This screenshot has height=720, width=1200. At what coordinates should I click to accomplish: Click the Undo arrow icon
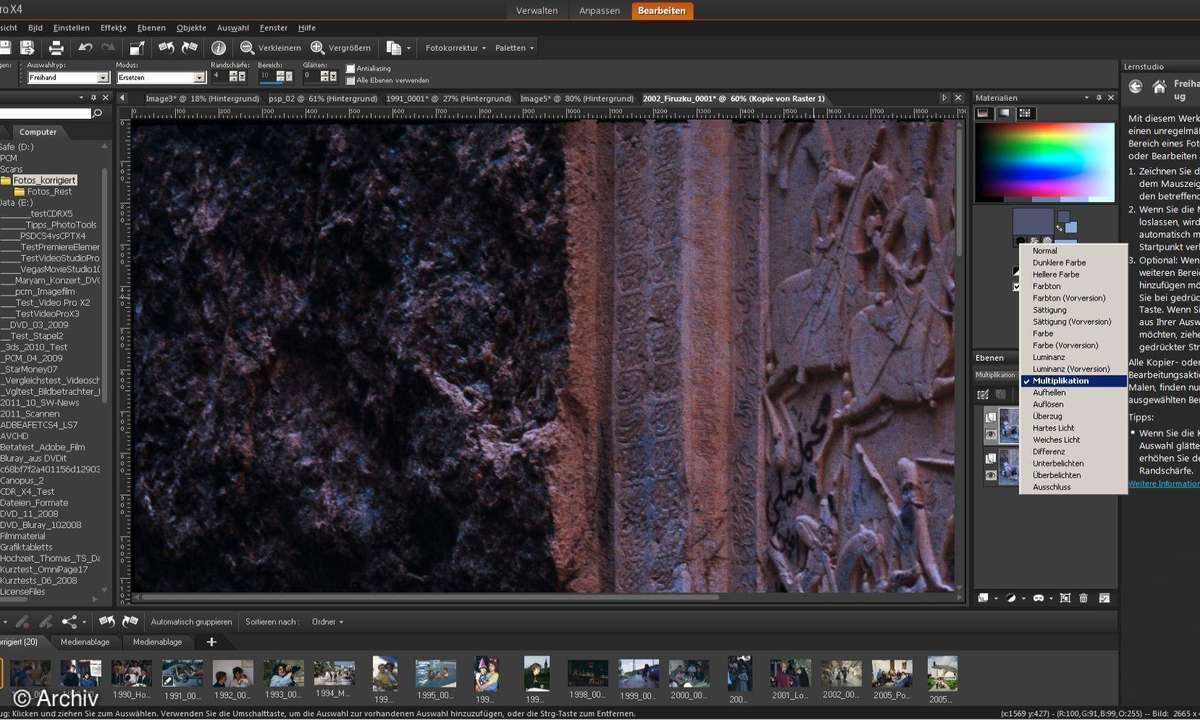pos(85,48)
